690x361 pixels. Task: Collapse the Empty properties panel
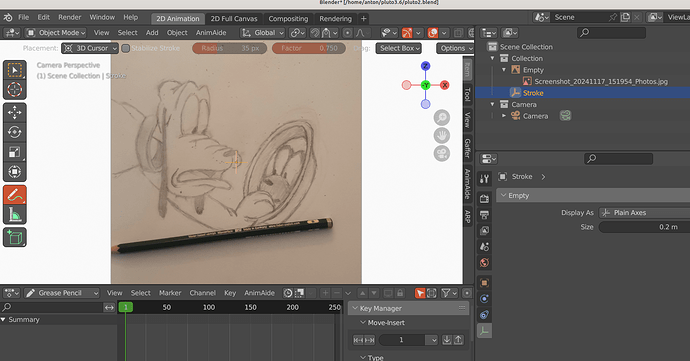(504, 195)
